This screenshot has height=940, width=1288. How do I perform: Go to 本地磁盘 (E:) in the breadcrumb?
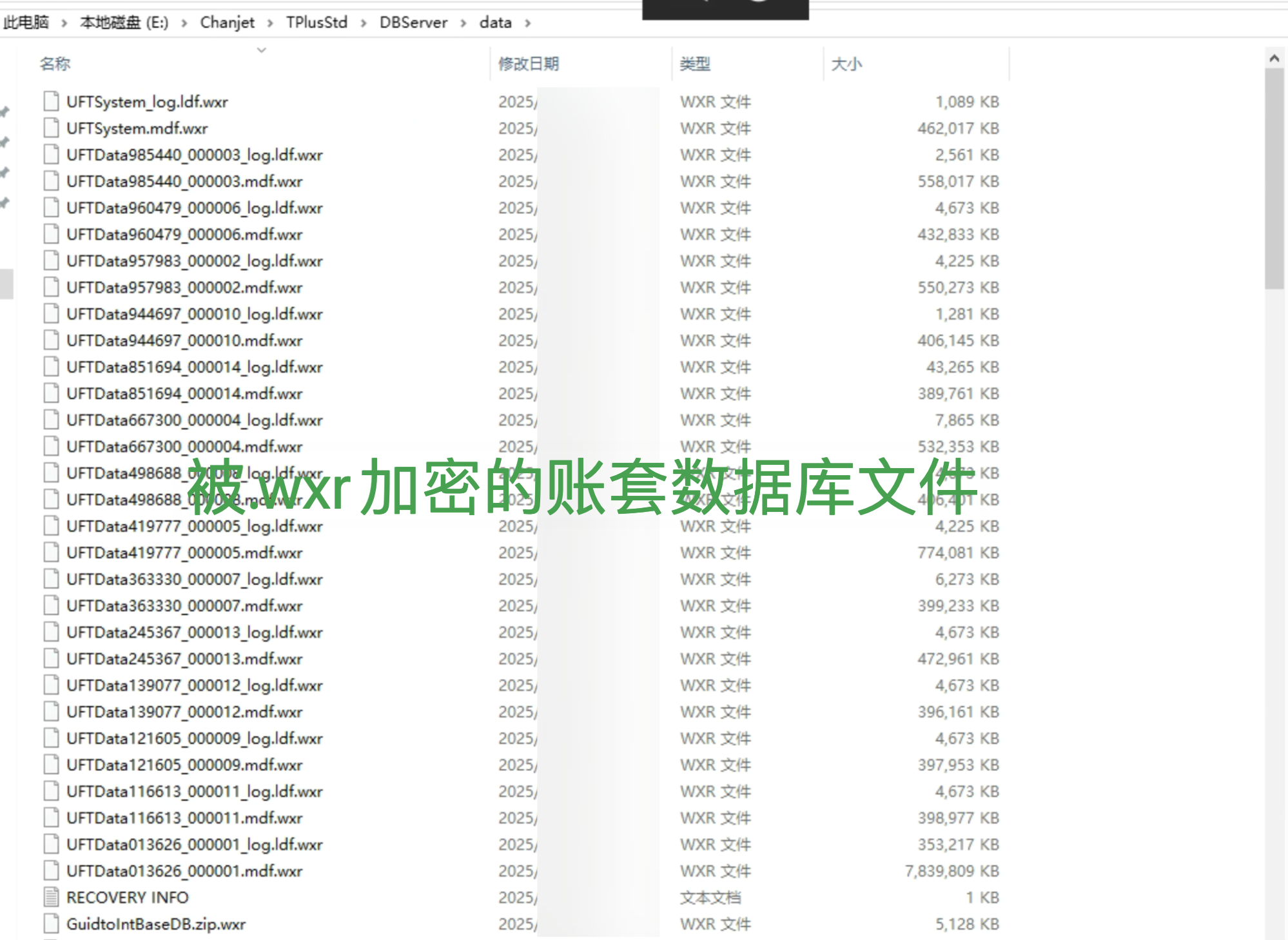[124, 23]
